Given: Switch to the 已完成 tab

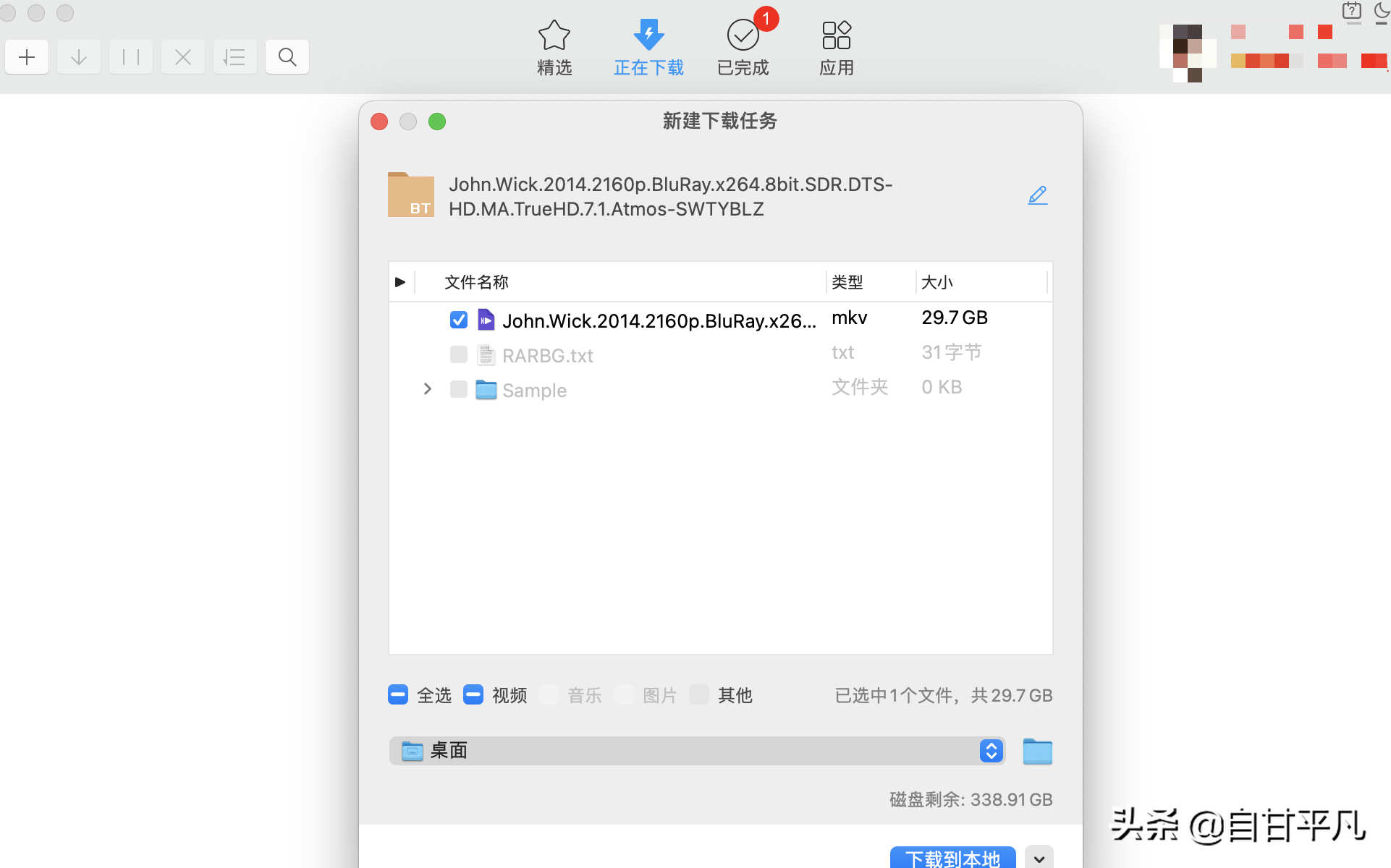Looking at the screenshot, I should tap(743, 48).
